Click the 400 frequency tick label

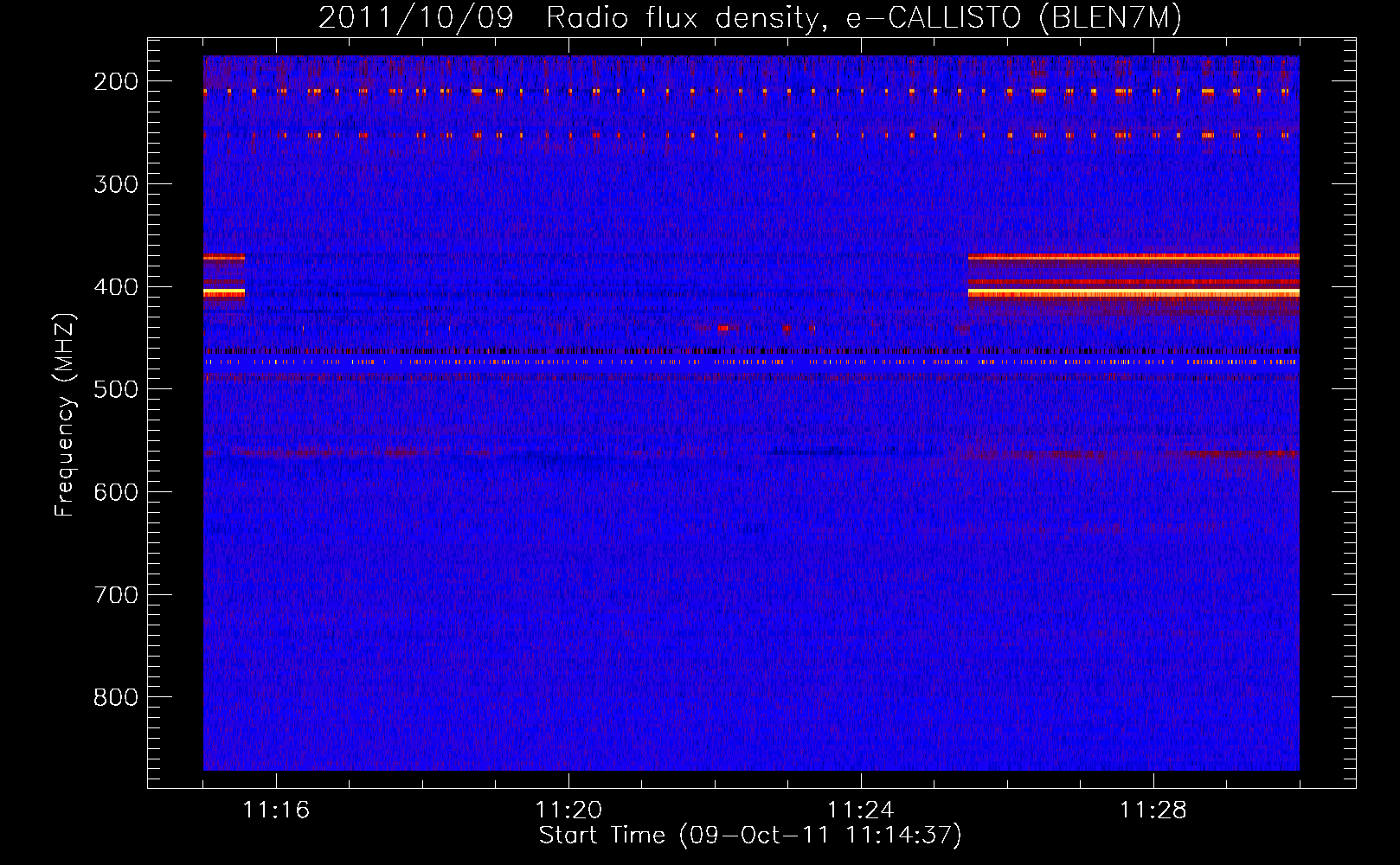(x=116, y=287)
